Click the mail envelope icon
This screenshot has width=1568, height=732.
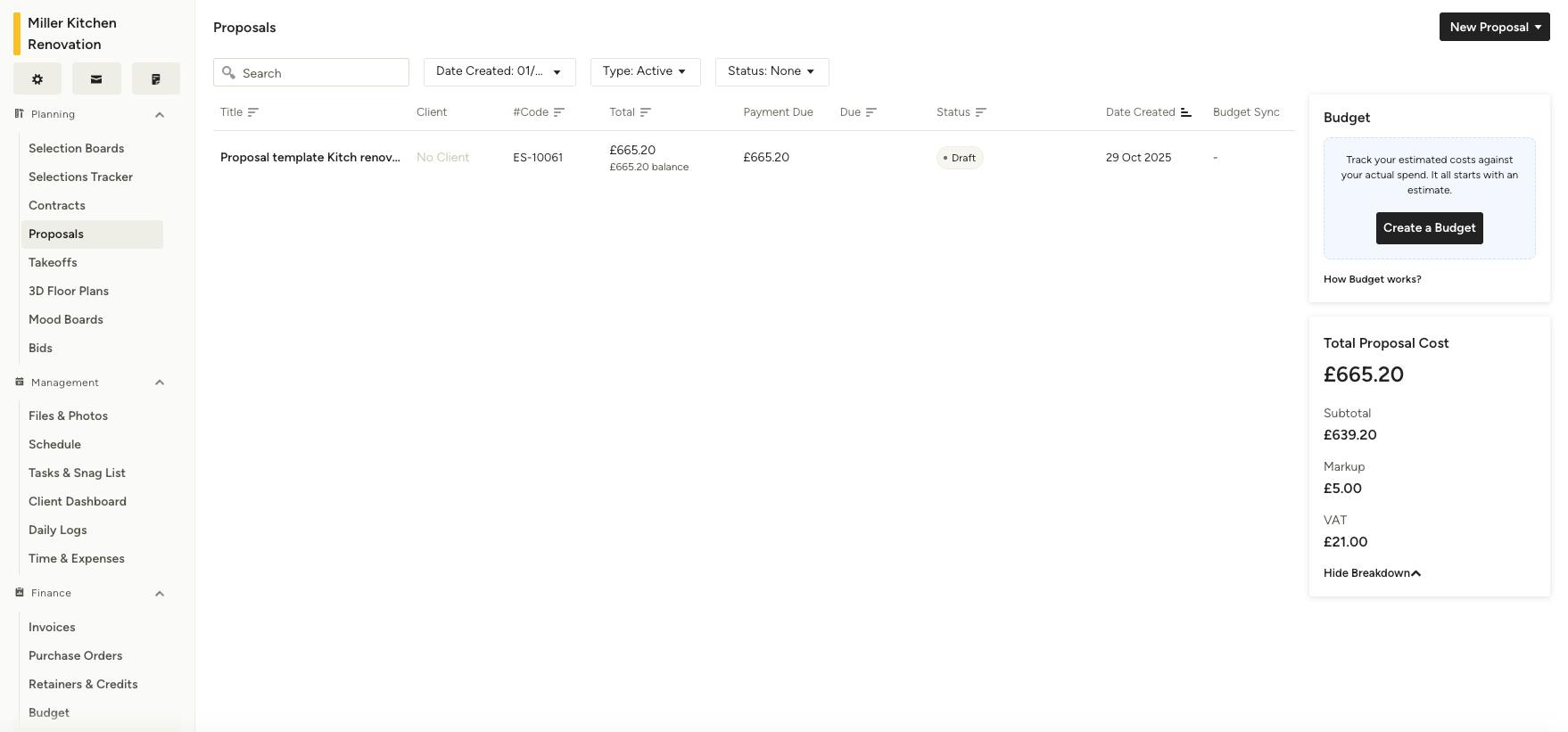tap(96, 79)
